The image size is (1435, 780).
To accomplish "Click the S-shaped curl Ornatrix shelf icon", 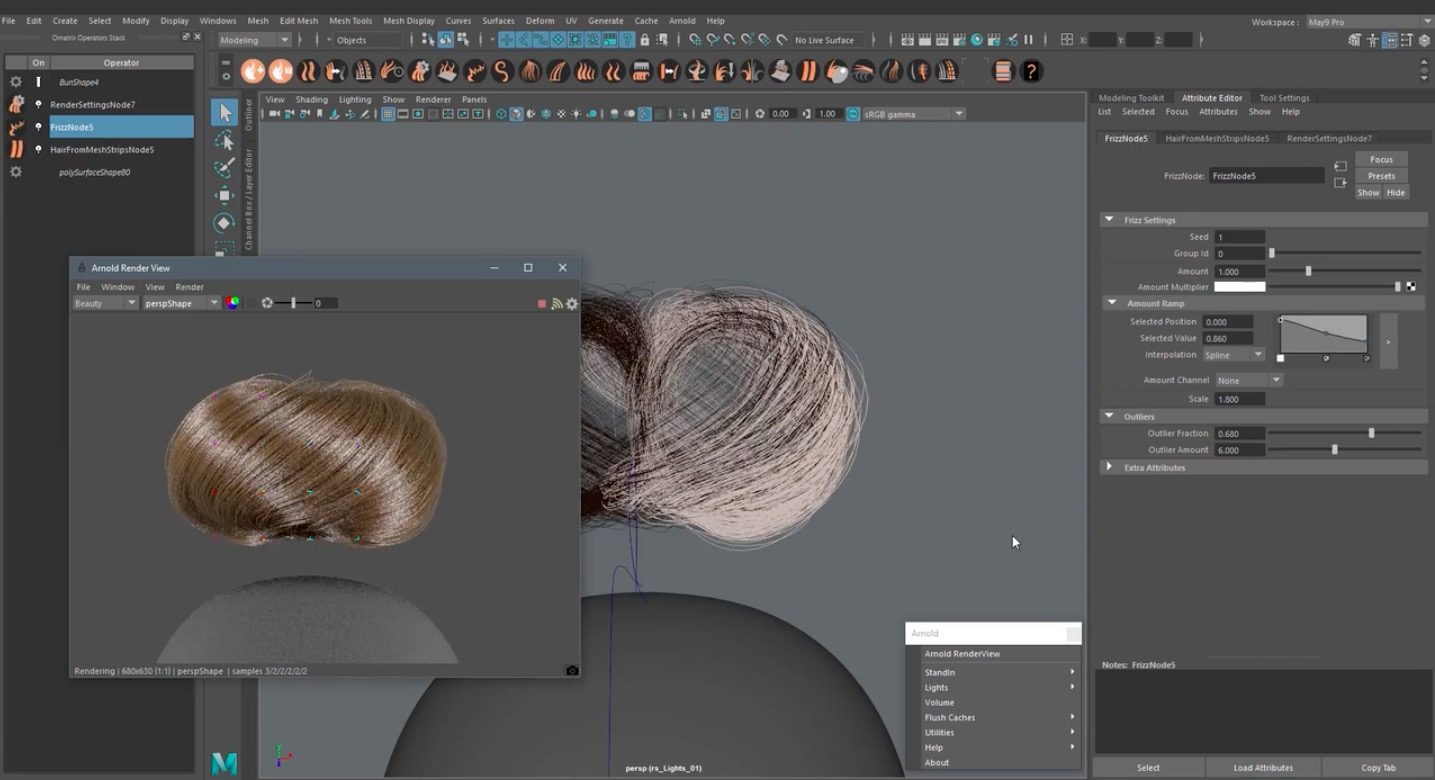I will coord(502,71).
